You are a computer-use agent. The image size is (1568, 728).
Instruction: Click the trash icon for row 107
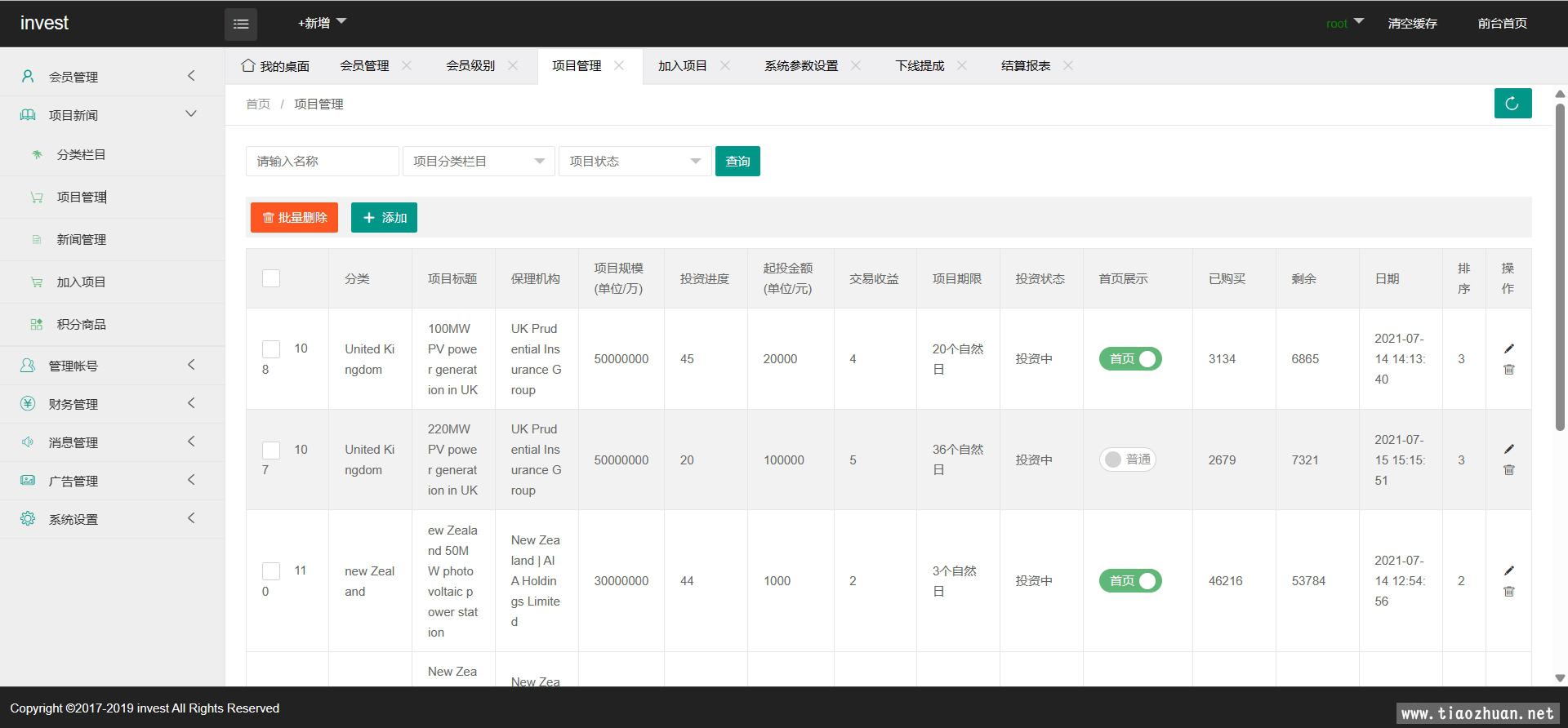(1508, 470)
